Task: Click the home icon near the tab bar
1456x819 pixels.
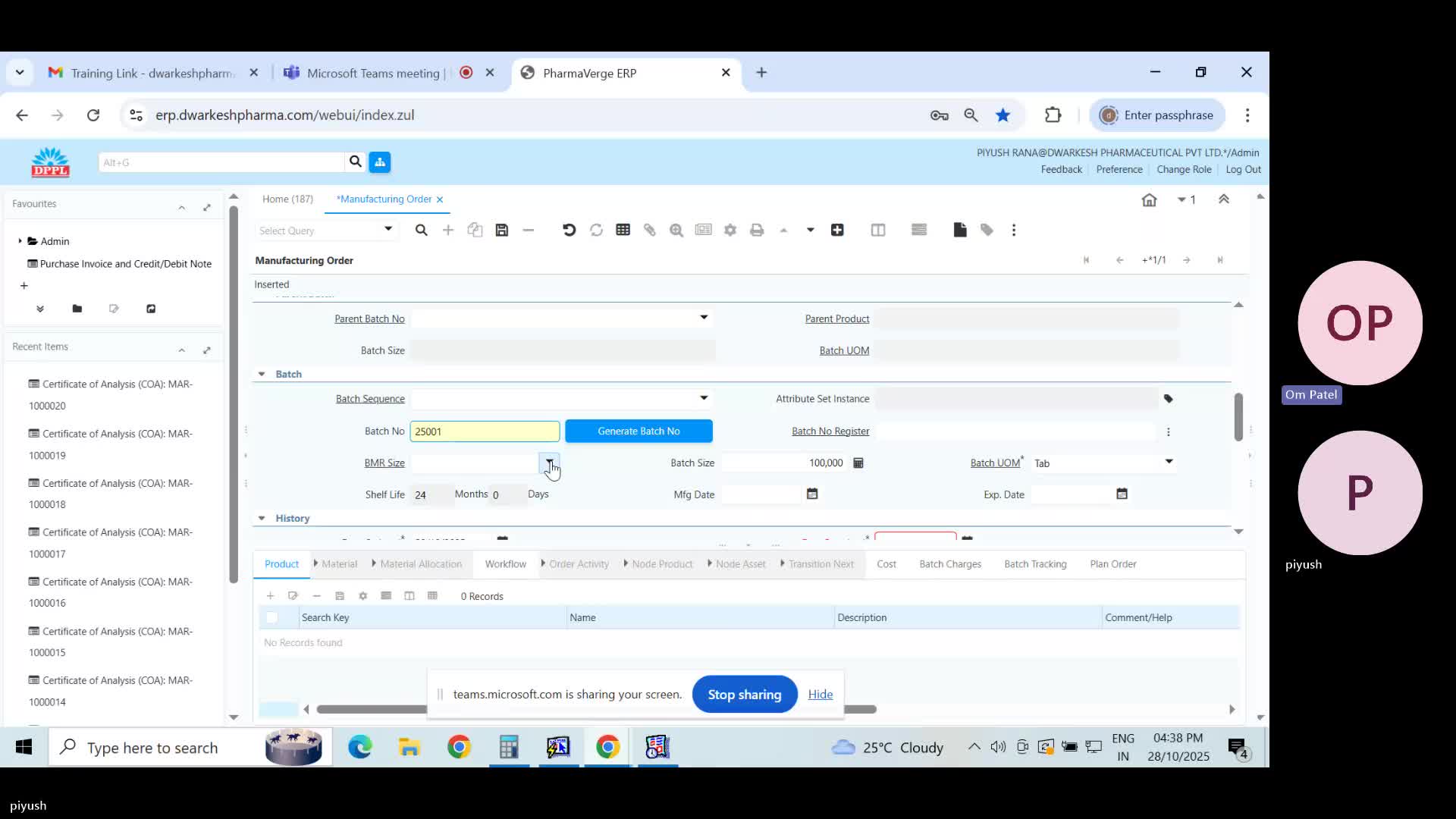Action: tap(1150, 199)
